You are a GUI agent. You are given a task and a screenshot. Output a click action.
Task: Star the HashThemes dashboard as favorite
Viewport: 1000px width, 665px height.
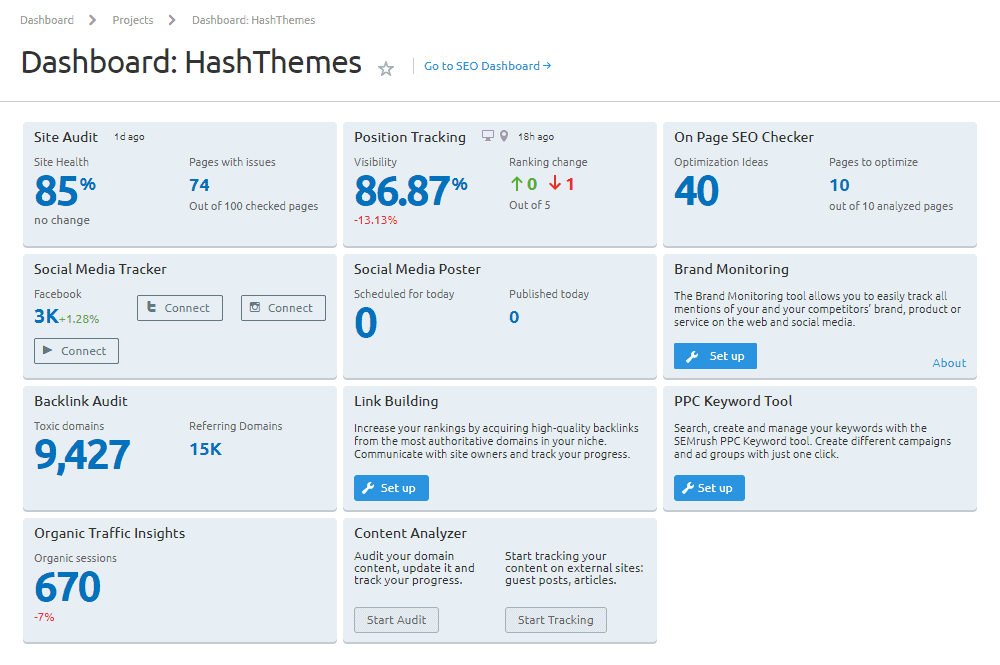pos(386,68)
